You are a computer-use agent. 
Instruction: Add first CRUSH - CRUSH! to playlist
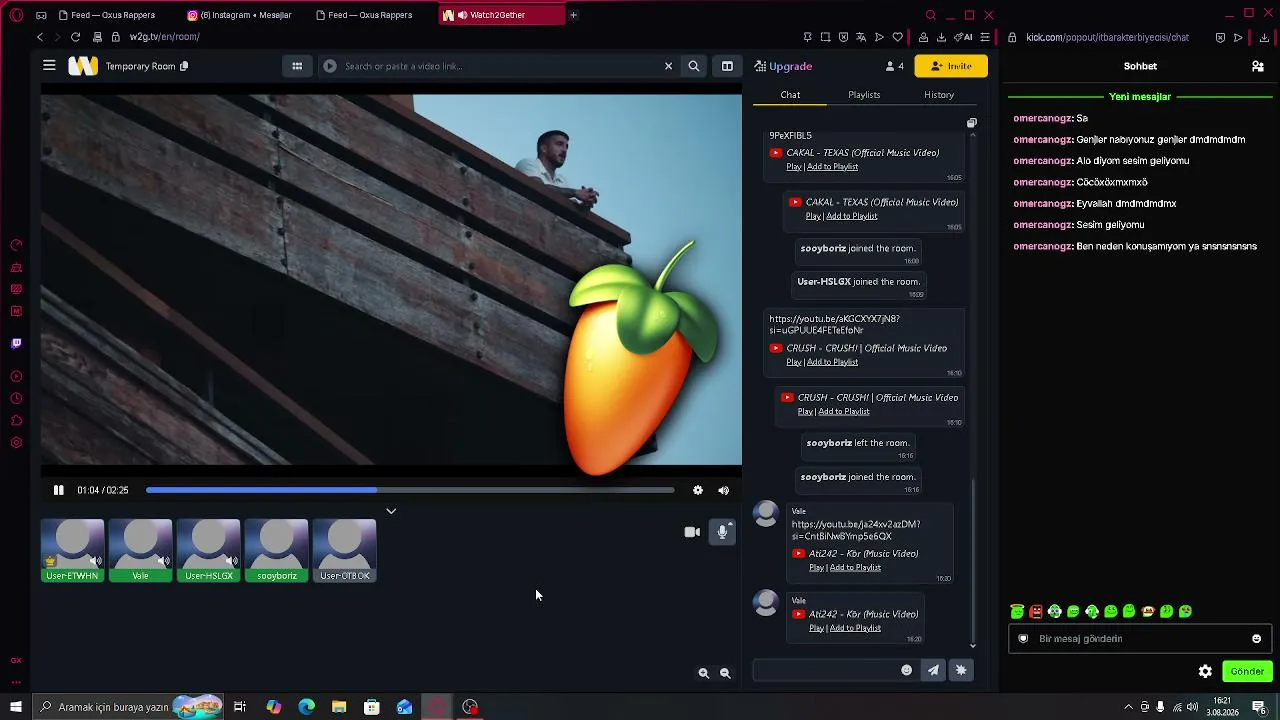(833, 362)
